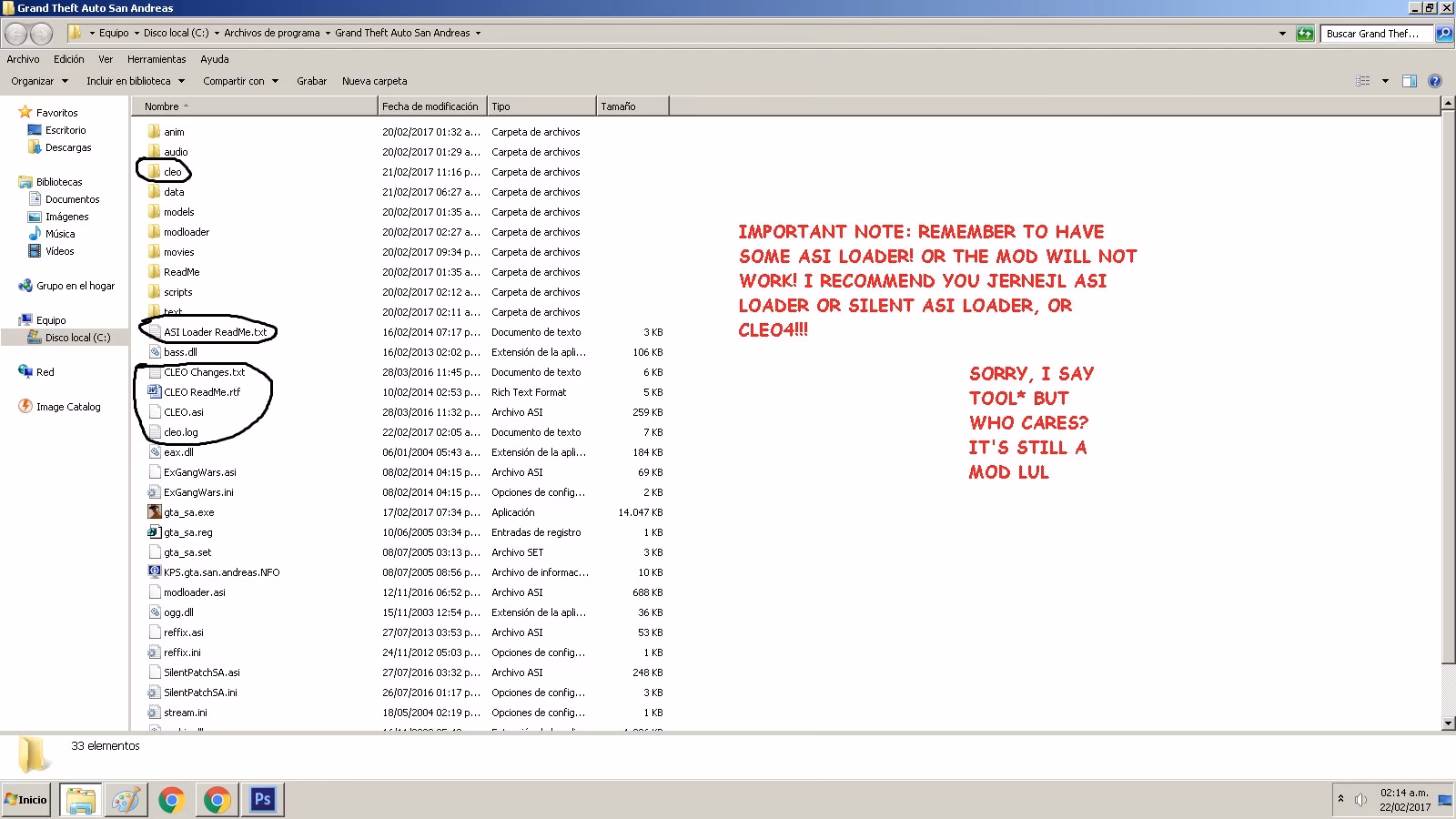Select Descargas in the navigation pane
Image resolution: width=1456 pixels, height=819 pixels.
[68, 147]
